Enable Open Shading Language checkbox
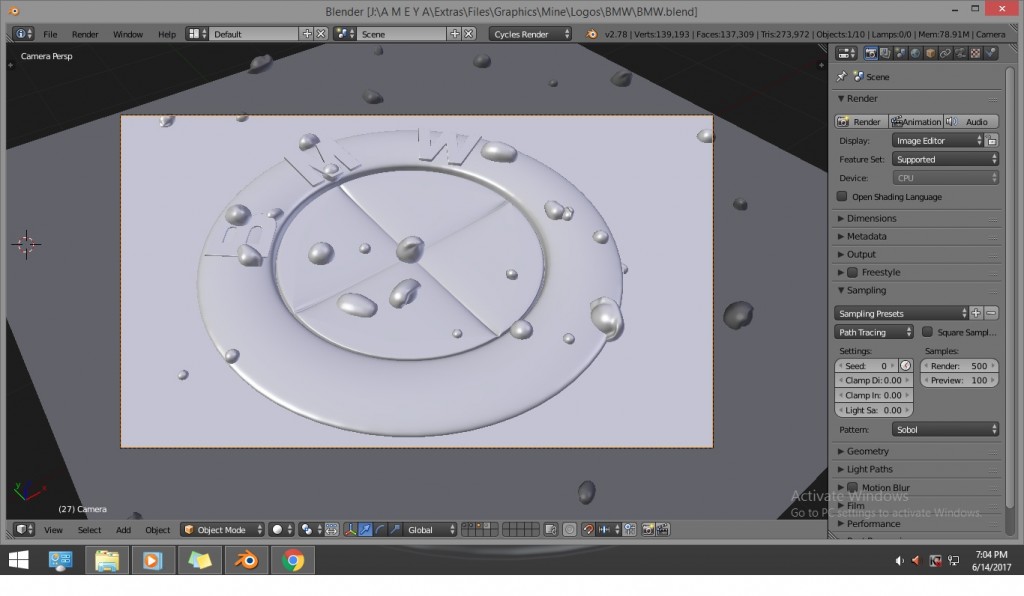This screenshot has width=1024, height=596. 842,197
